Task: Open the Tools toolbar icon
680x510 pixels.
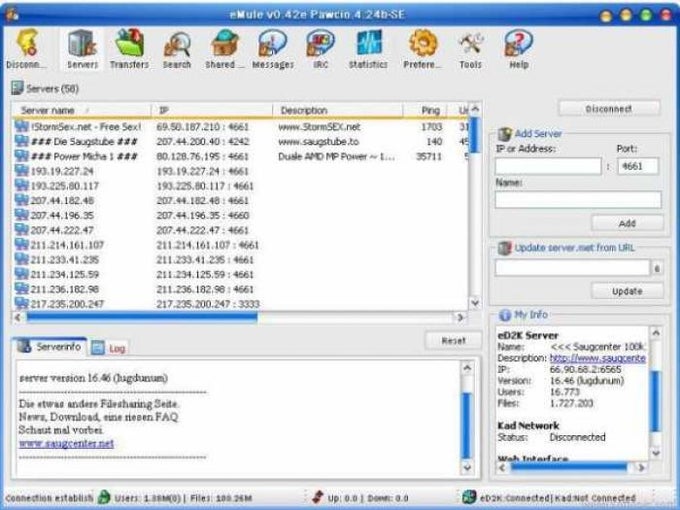Action: coord(471,44)
